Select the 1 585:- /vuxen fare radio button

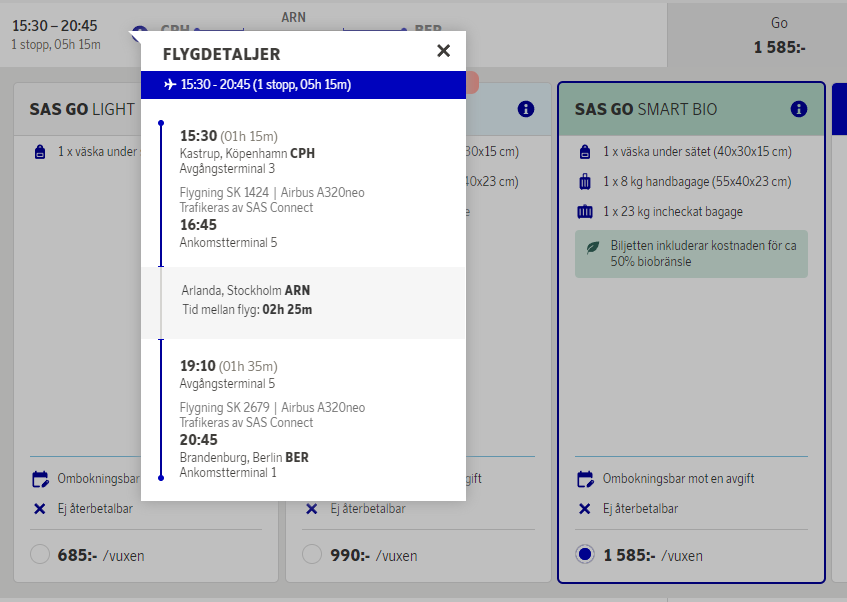[x=586, y=555]
